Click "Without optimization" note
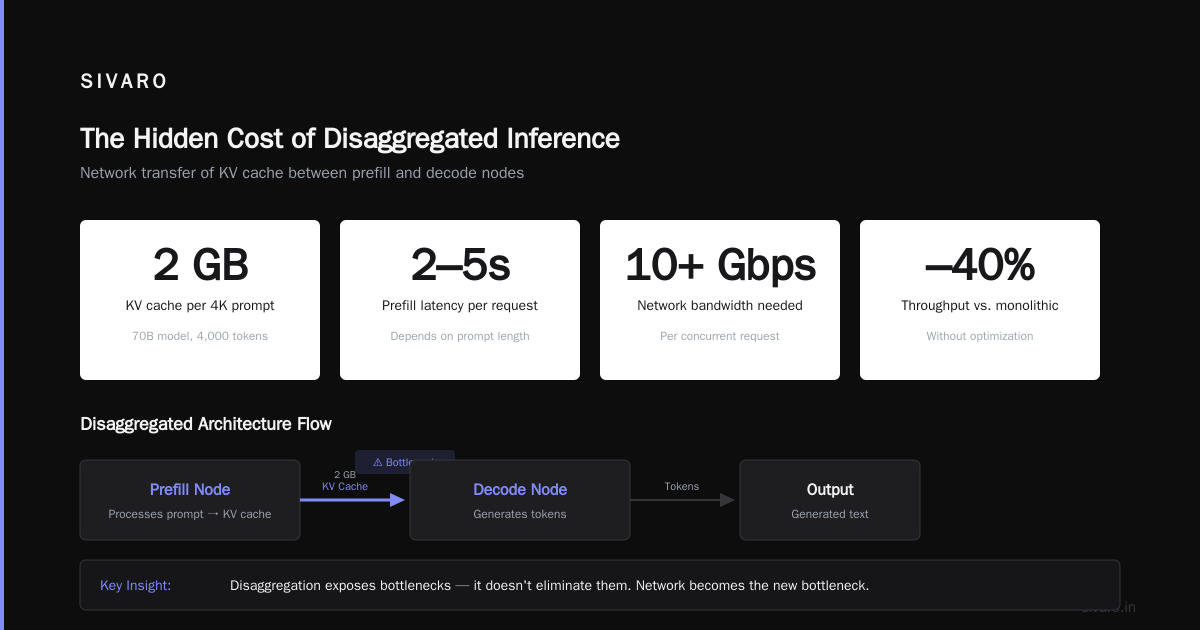This screenshot has height=630, width=1200. (x=980, y=336)
